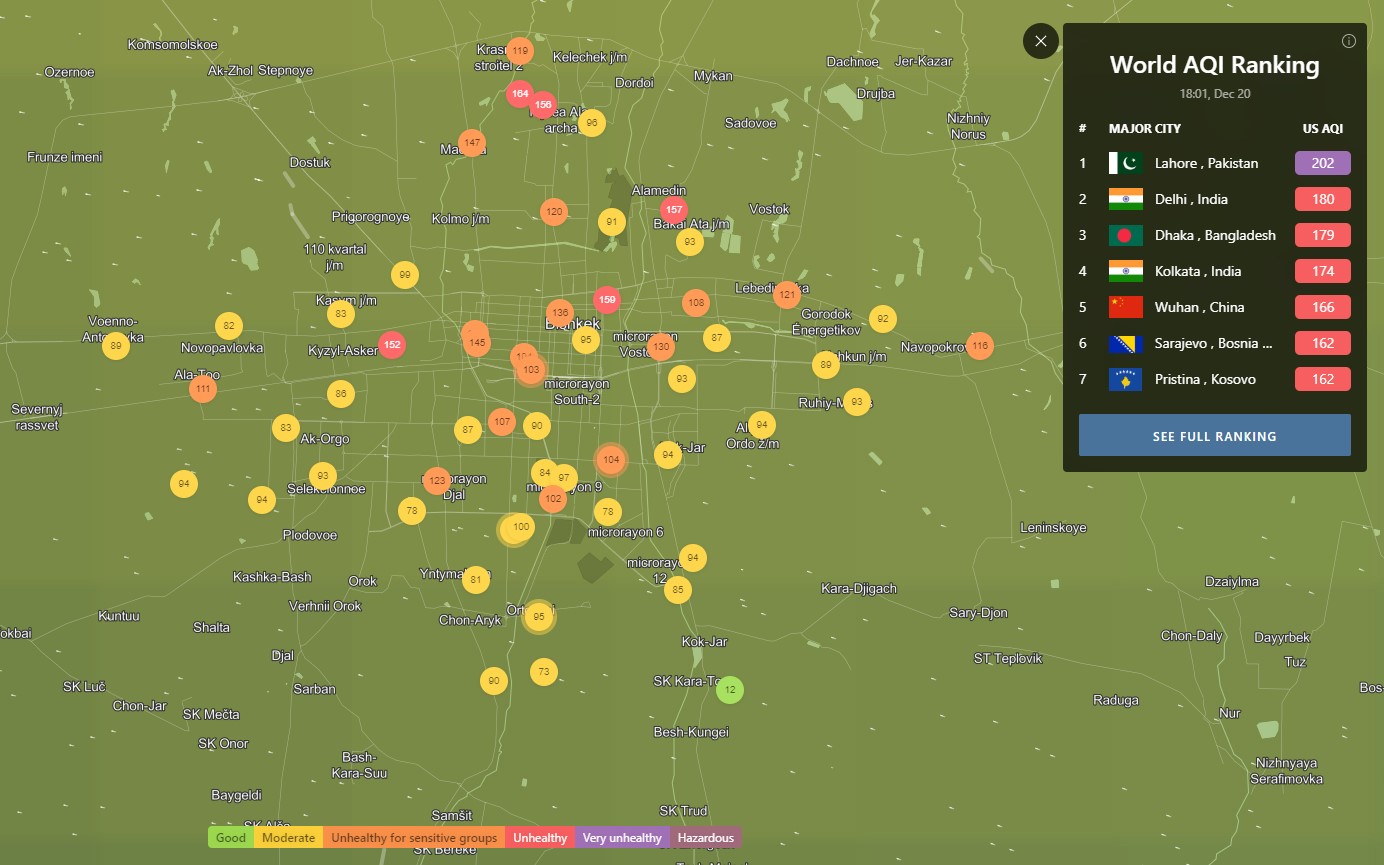Image resolution: width=1384 pixels, height=865 pixels.
Task: Click the info icon in ranking panel
Action: [x=1348, y=41]
